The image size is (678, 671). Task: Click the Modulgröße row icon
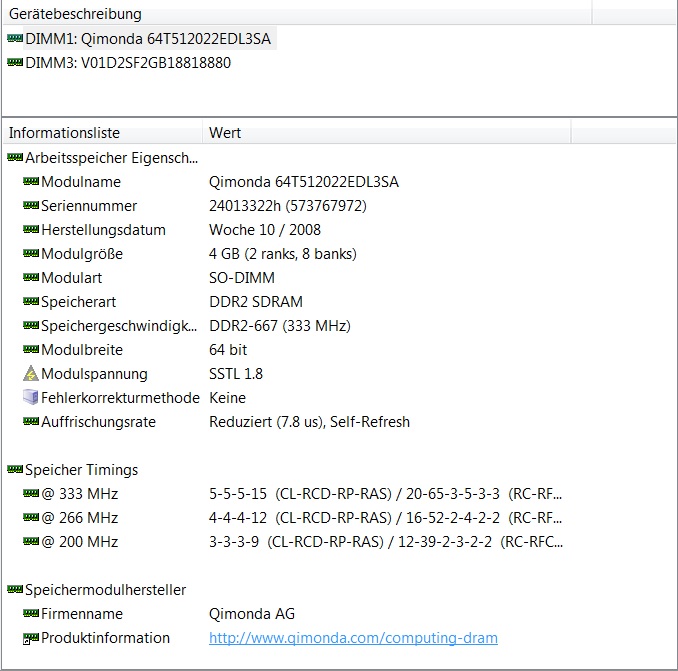click(x=31, y=253)
